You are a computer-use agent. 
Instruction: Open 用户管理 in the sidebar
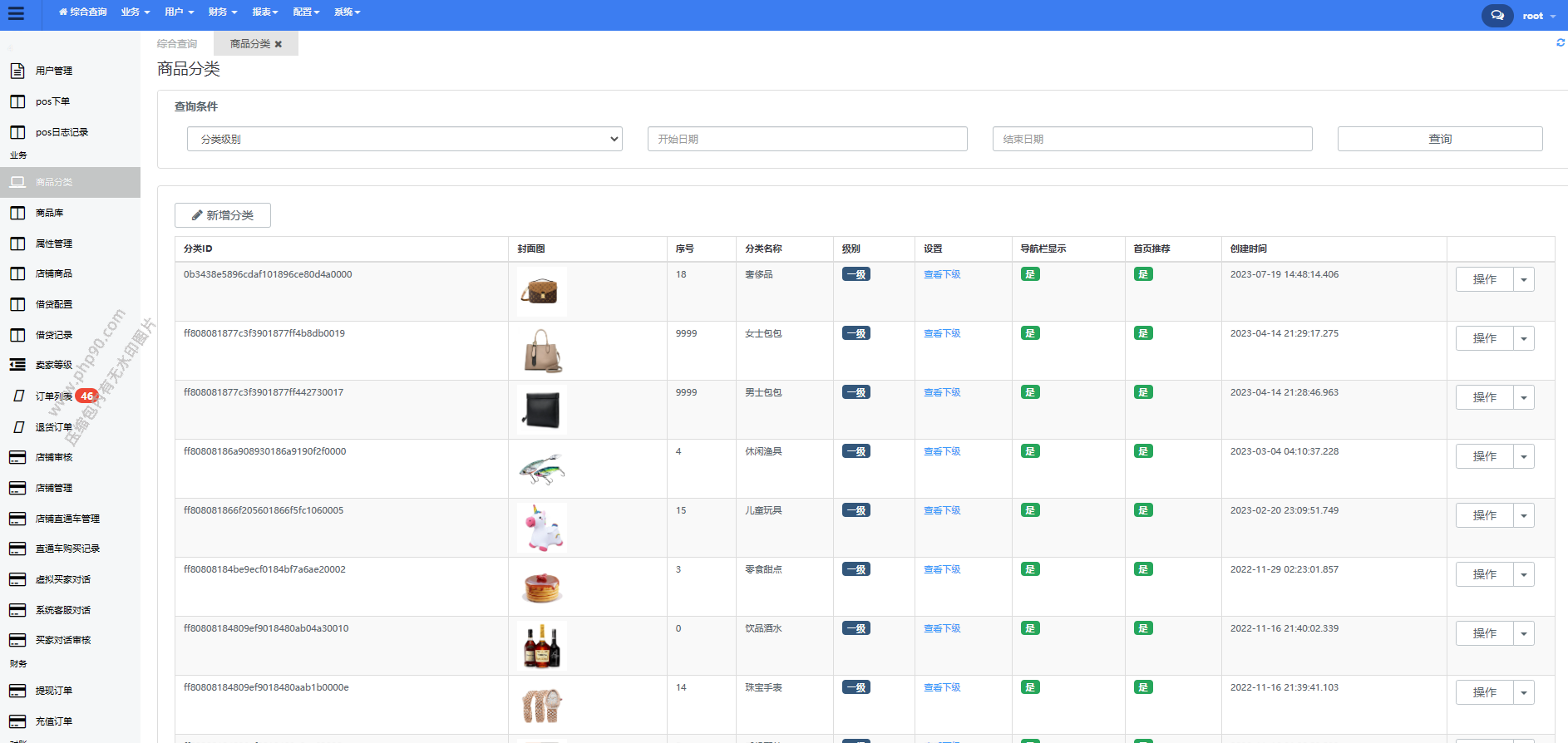pyautogui.click(x=53, y=71)
